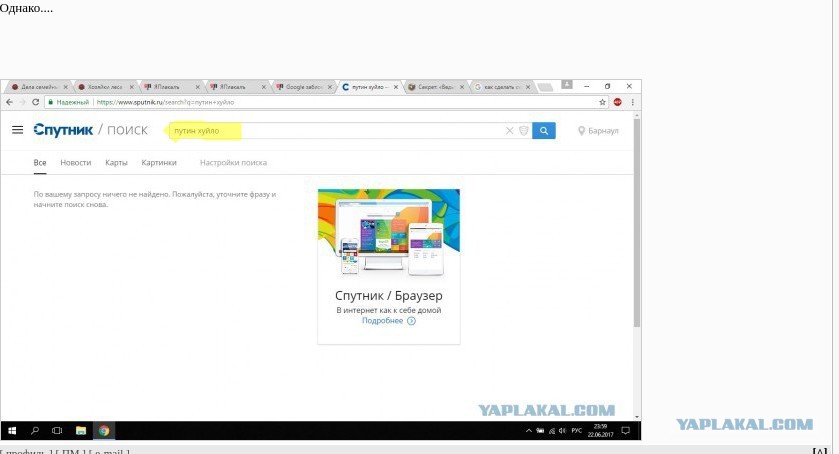Click the browser address bar URL

point(165,102)
